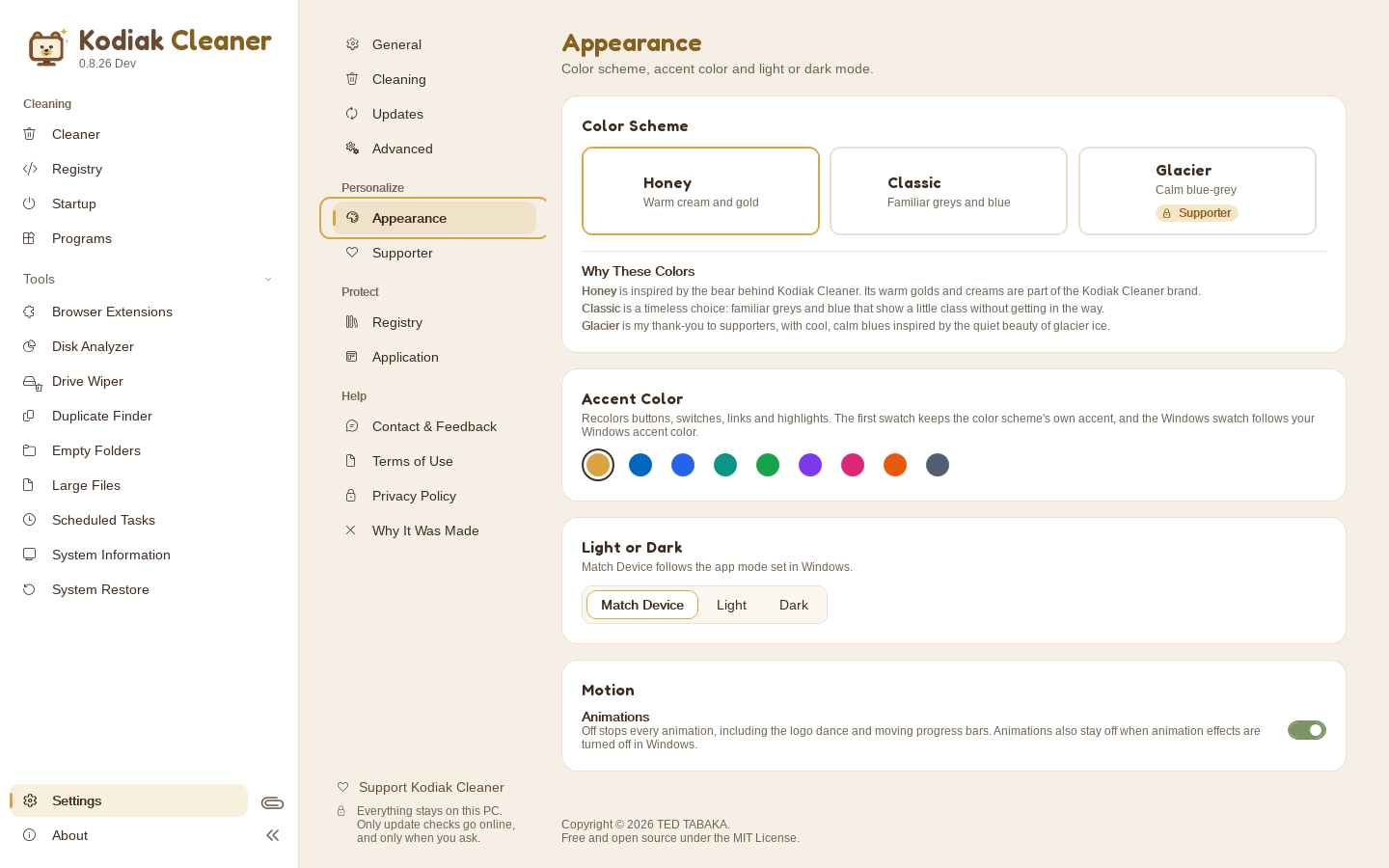This screenshot has height=868, width=1389.
Task: Select the Classic color scheme
Action: pyautogui.click(x=948, y=191)
